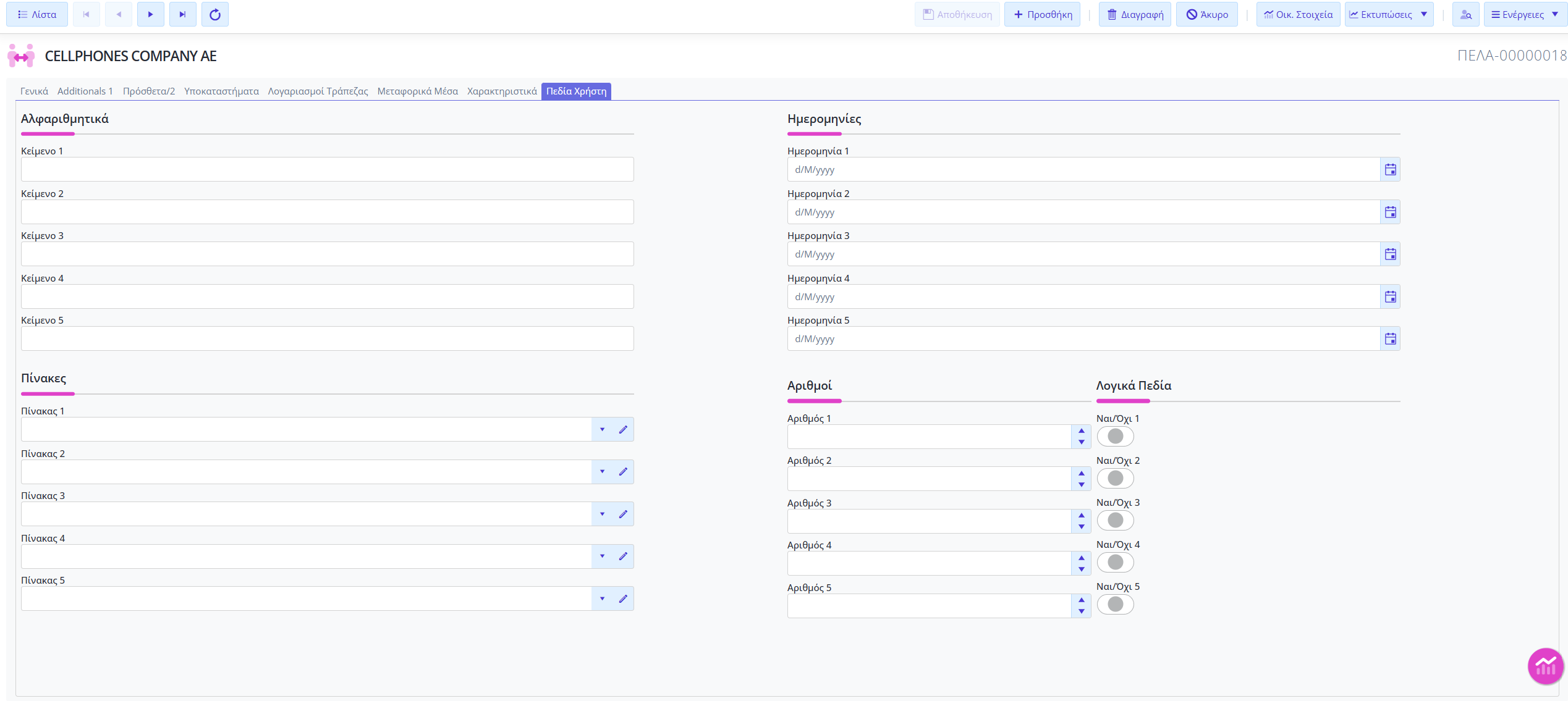The width and height of the screenshot is (1568, 701).
Task: Select the Μεταφορικά Μέσα tab
Action: pyautogui.click(x=418, y=91)
